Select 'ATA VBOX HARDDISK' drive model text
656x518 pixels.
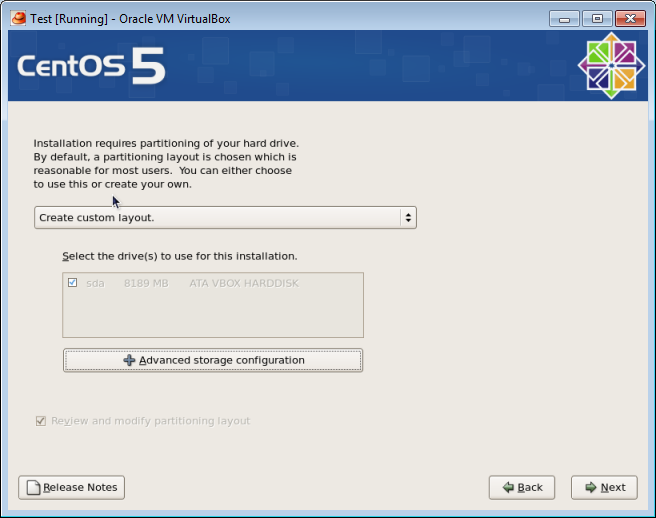[x=244, y=284]
